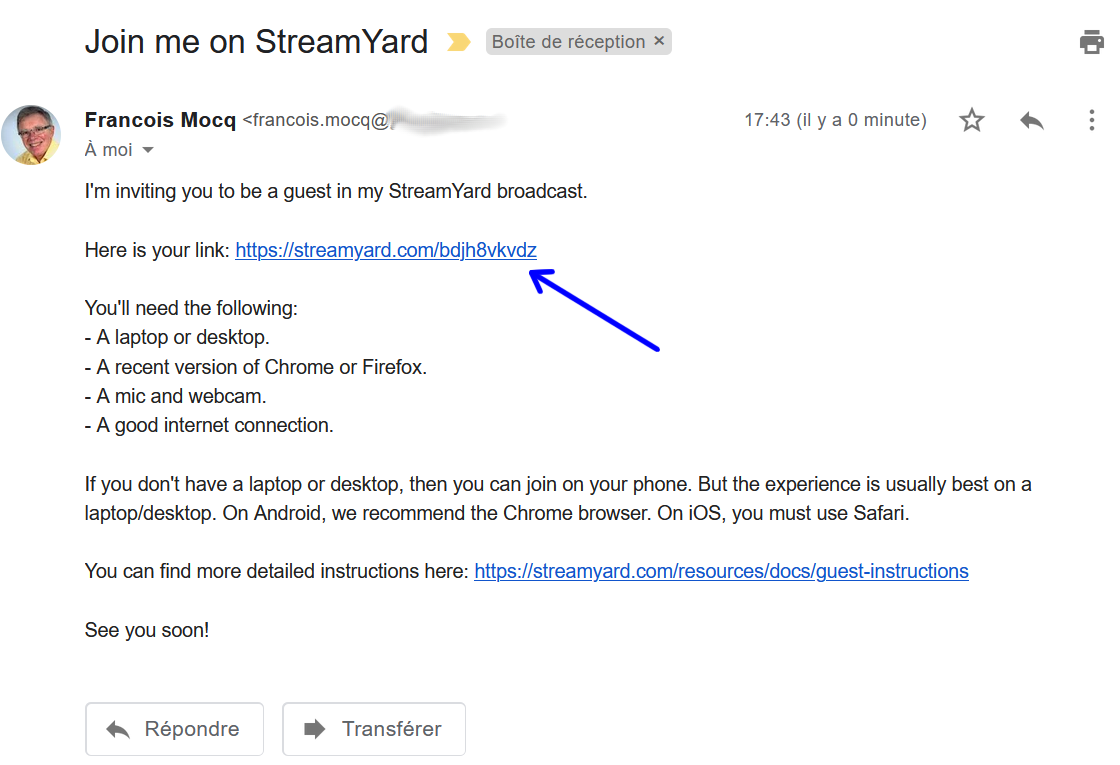Expand recipient details arrow next to À moi
1120x765 pixels.
coord(148,150)
